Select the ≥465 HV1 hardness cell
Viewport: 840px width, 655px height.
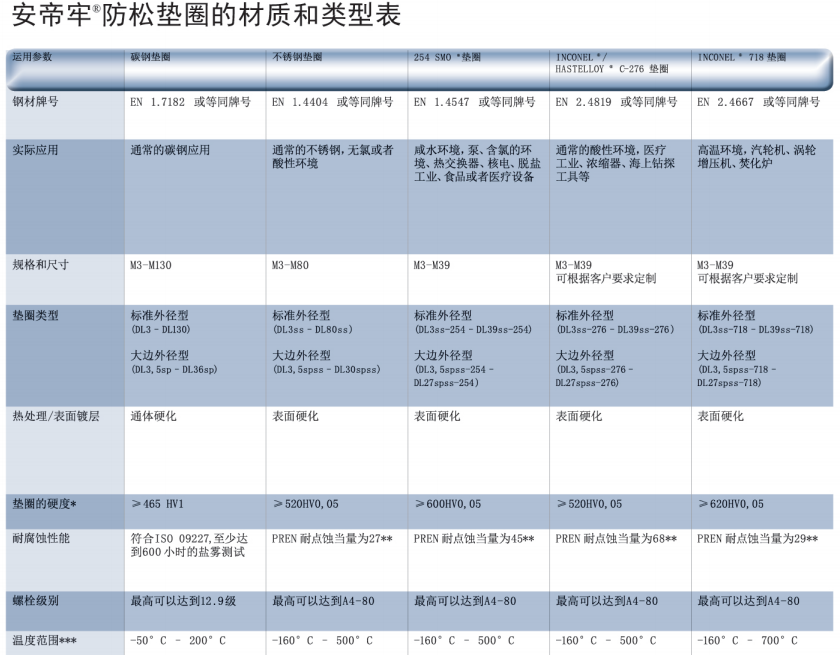(166, 504)
